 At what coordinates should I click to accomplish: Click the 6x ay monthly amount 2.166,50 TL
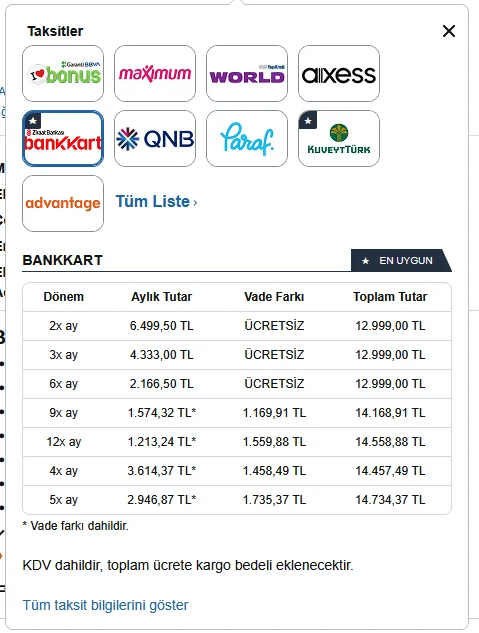161,384
